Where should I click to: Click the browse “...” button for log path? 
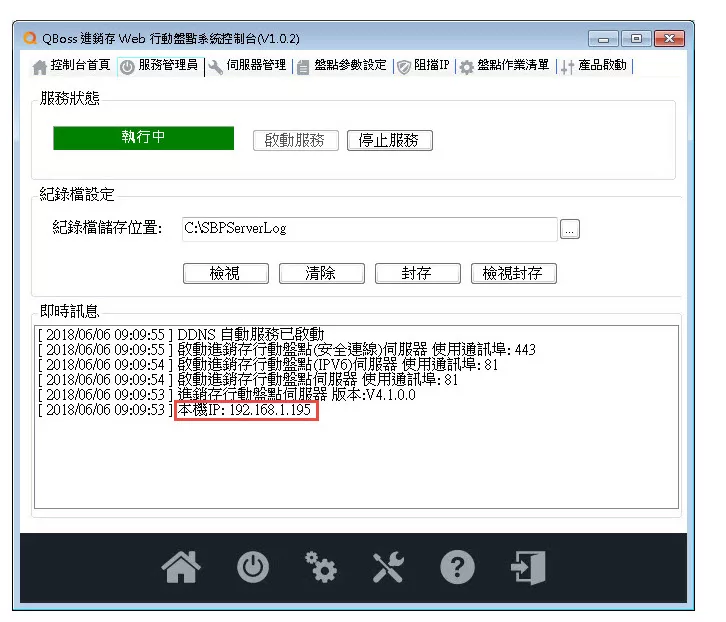pyautogui.click(x=570, y=229)
